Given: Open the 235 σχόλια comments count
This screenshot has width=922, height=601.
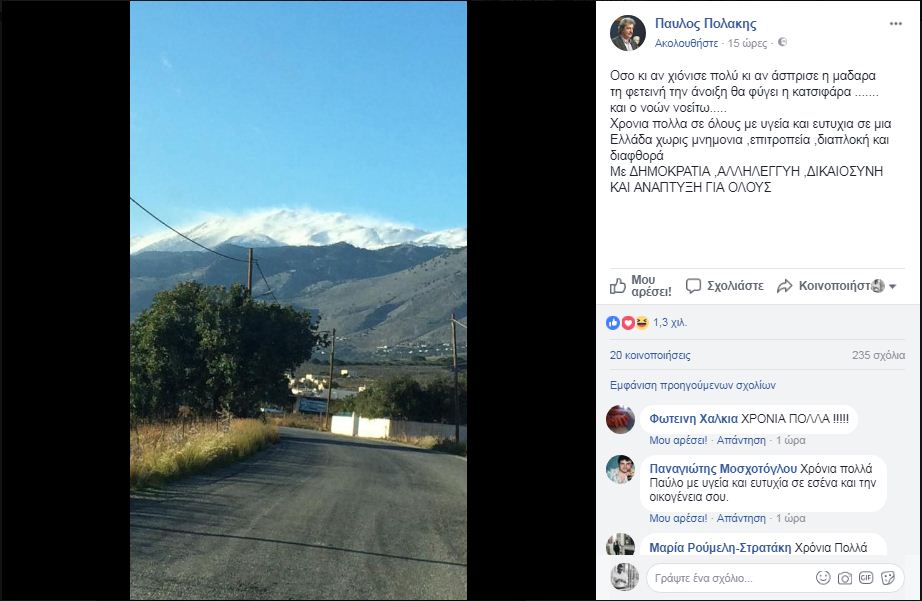Looking at the screenshot, I should pos(878,355).
